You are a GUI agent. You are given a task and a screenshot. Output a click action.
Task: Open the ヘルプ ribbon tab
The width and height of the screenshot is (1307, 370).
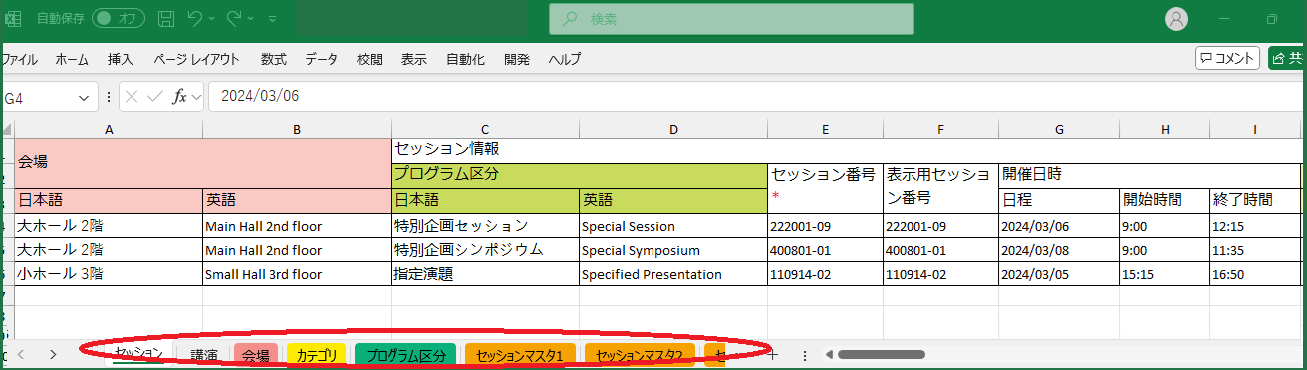(x=565, y=59)
